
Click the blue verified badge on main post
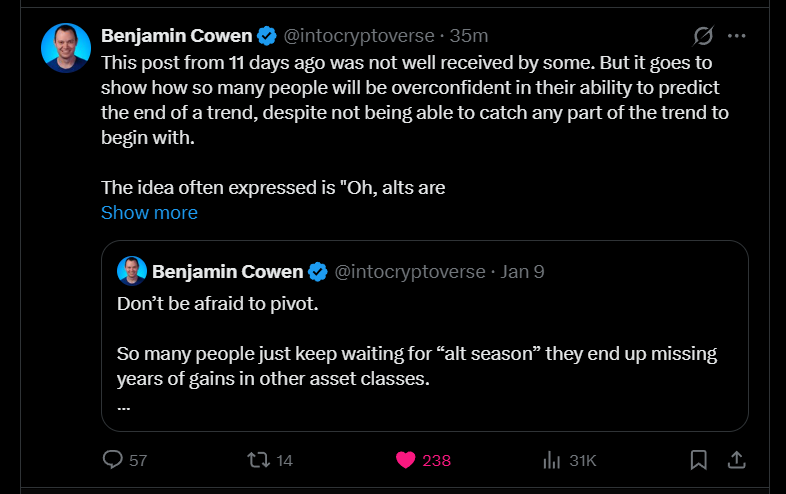[267, 36]
